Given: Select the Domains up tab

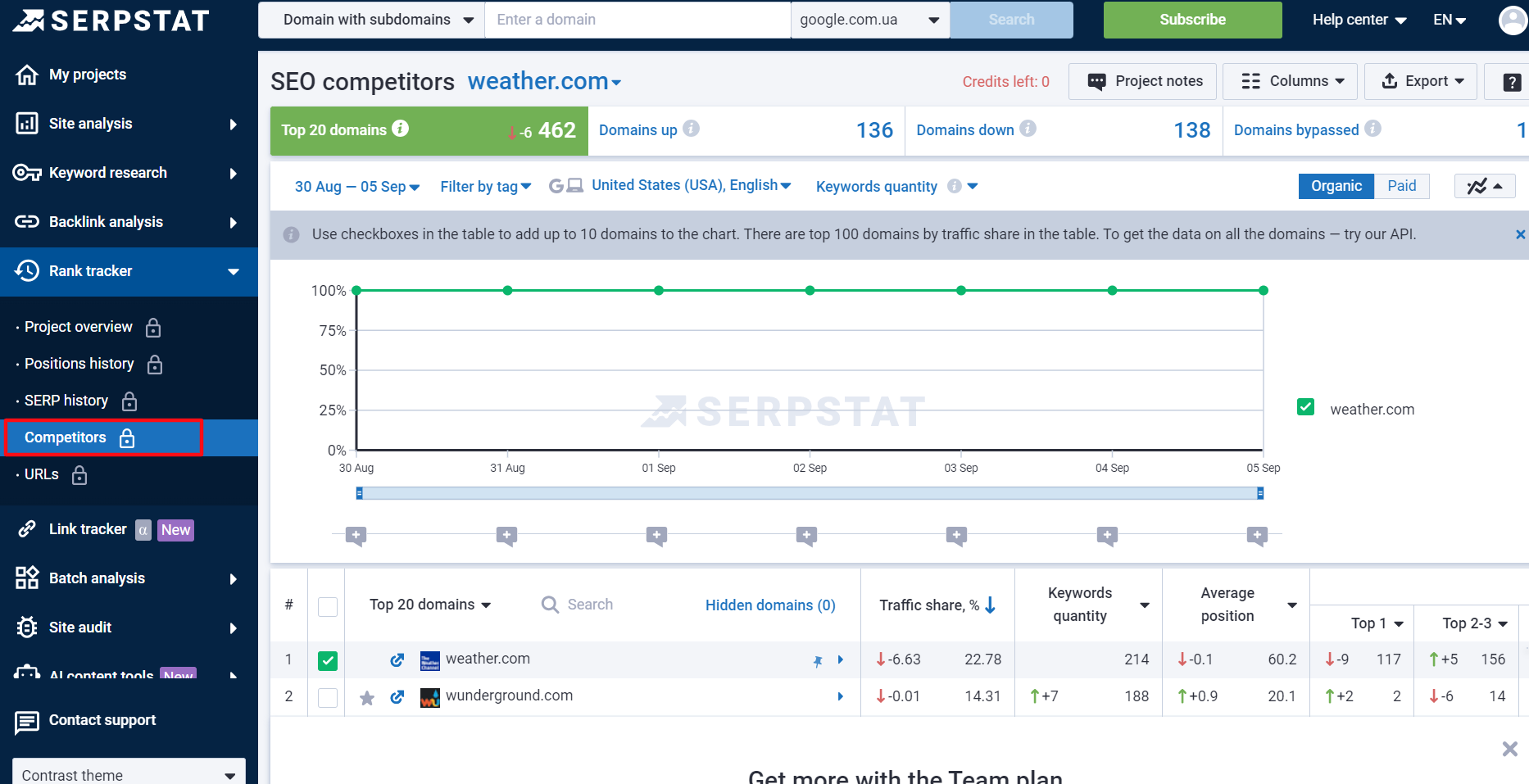Looking at the screenshot, I should pyautogui.click(x=746, y=131).
